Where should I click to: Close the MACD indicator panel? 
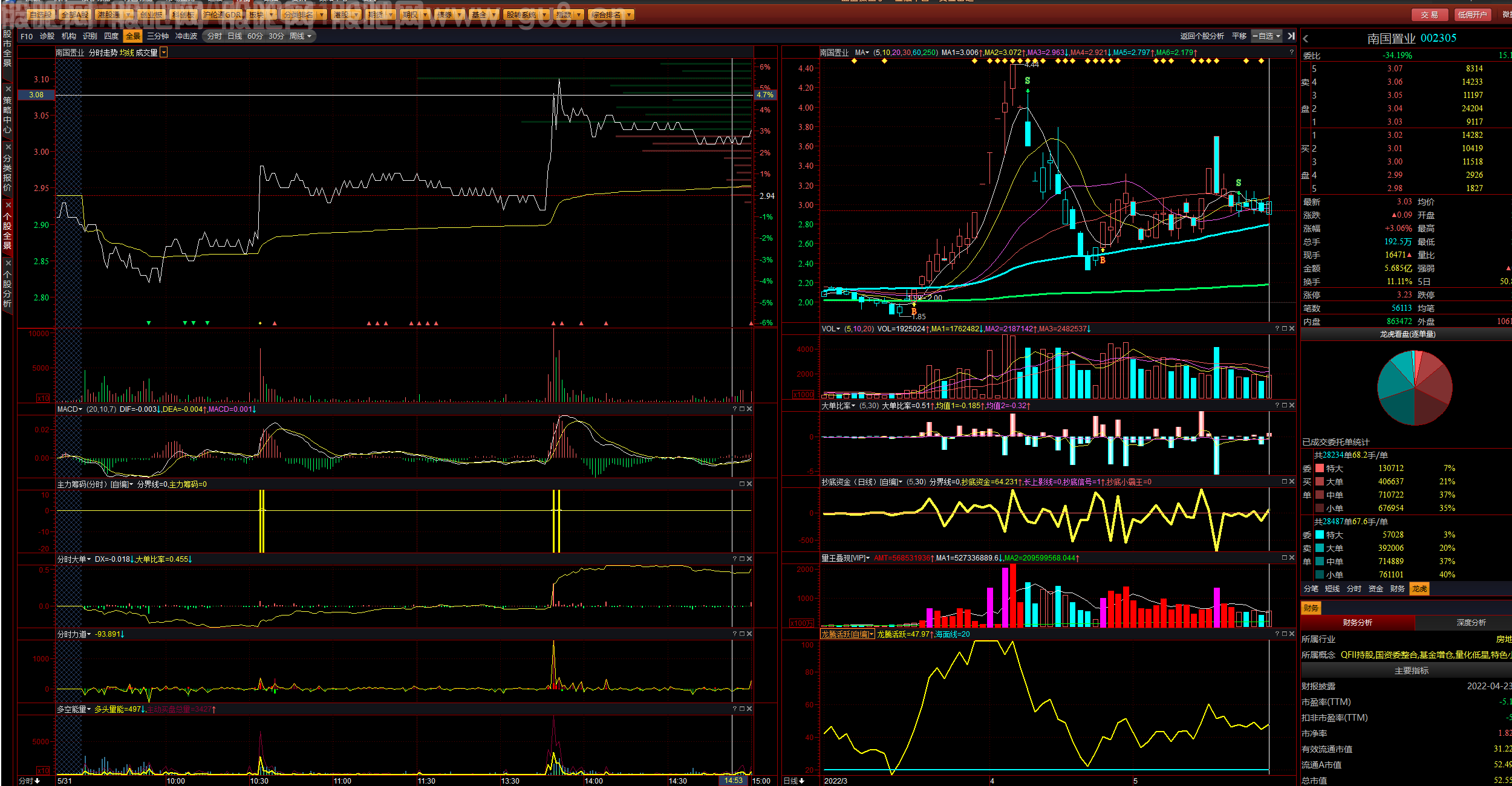(749, 409)
